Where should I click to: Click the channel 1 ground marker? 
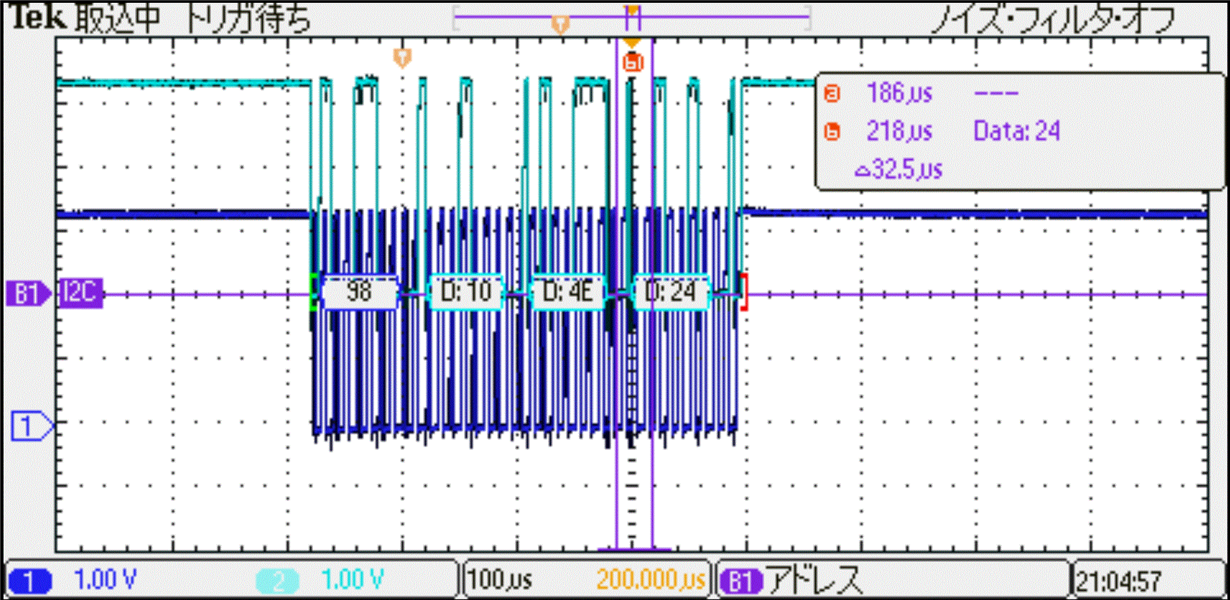[x=31, y=427]
